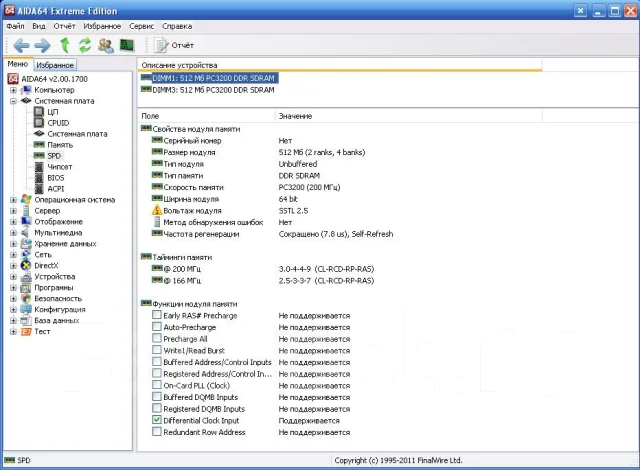Screen dimensions: 640x470
Task: Select the ЦП tree item icon
Action: tap(39, 112)
